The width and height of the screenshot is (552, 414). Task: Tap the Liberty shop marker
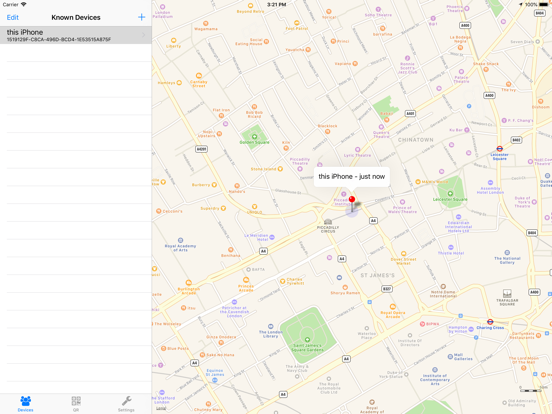[x=173, y=40]
